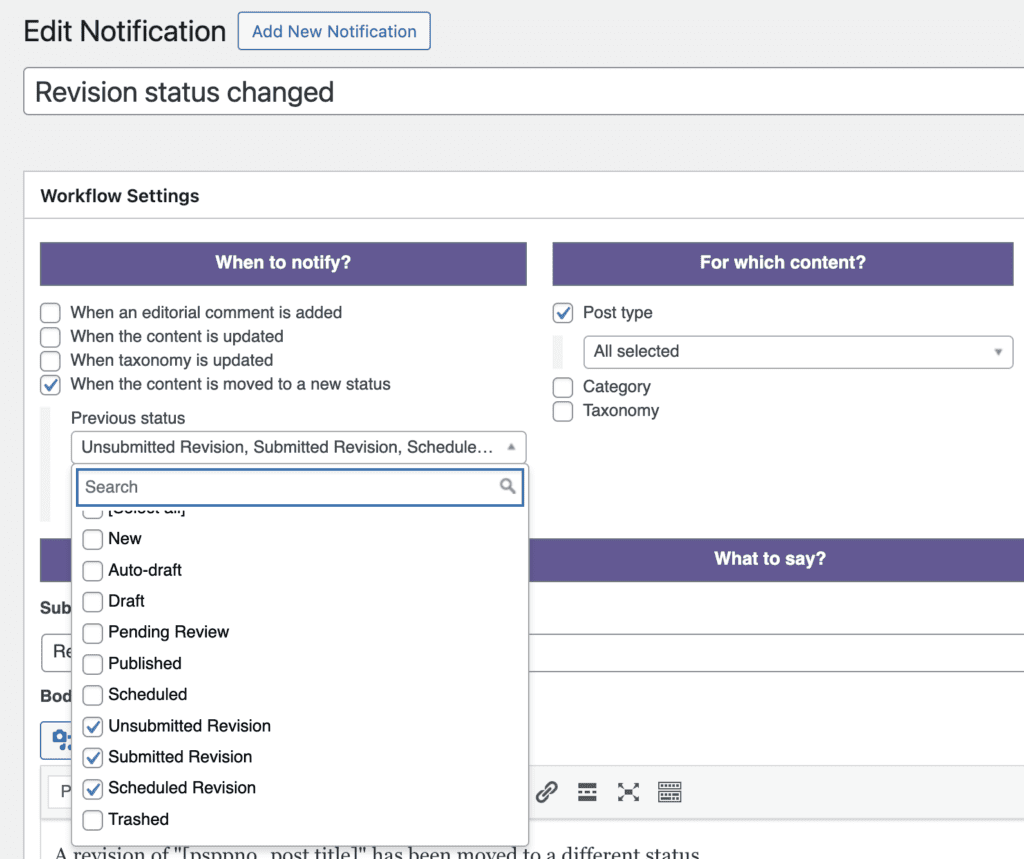The width and height of the screenshot is (1024, 859).
Task: Click the magnifier icon in the search field
Action: click(x=508, y=487)
